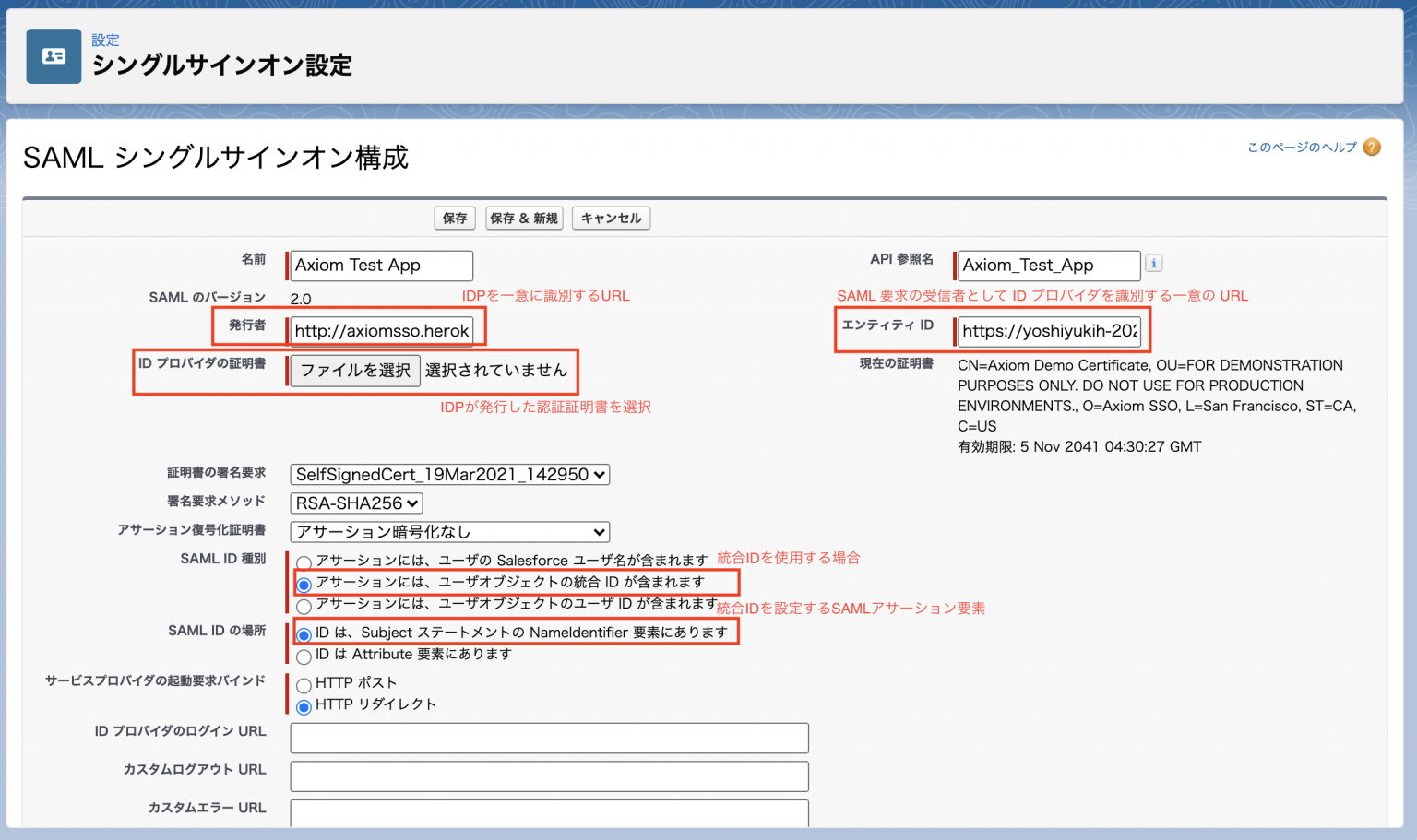The height and width of the screenshot is (840, 1417).
Task: Select the 統合 ID assertion radio button
Action: click(x=304, y=583)
